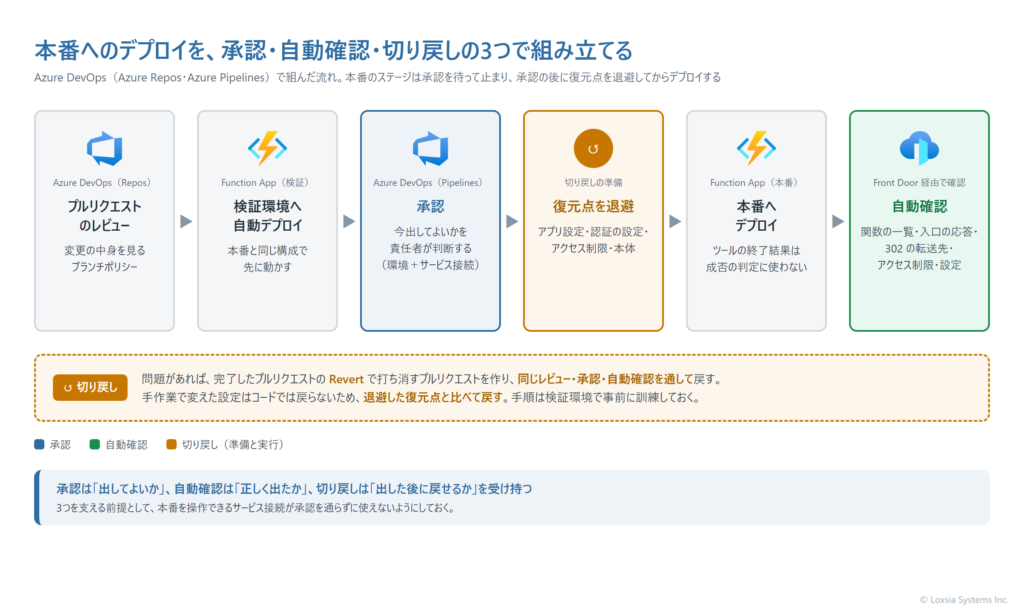Screen dimensions: 1024x614
Task: Click the main slide title 本番へのデプロイを
Action: coord(334,50)
